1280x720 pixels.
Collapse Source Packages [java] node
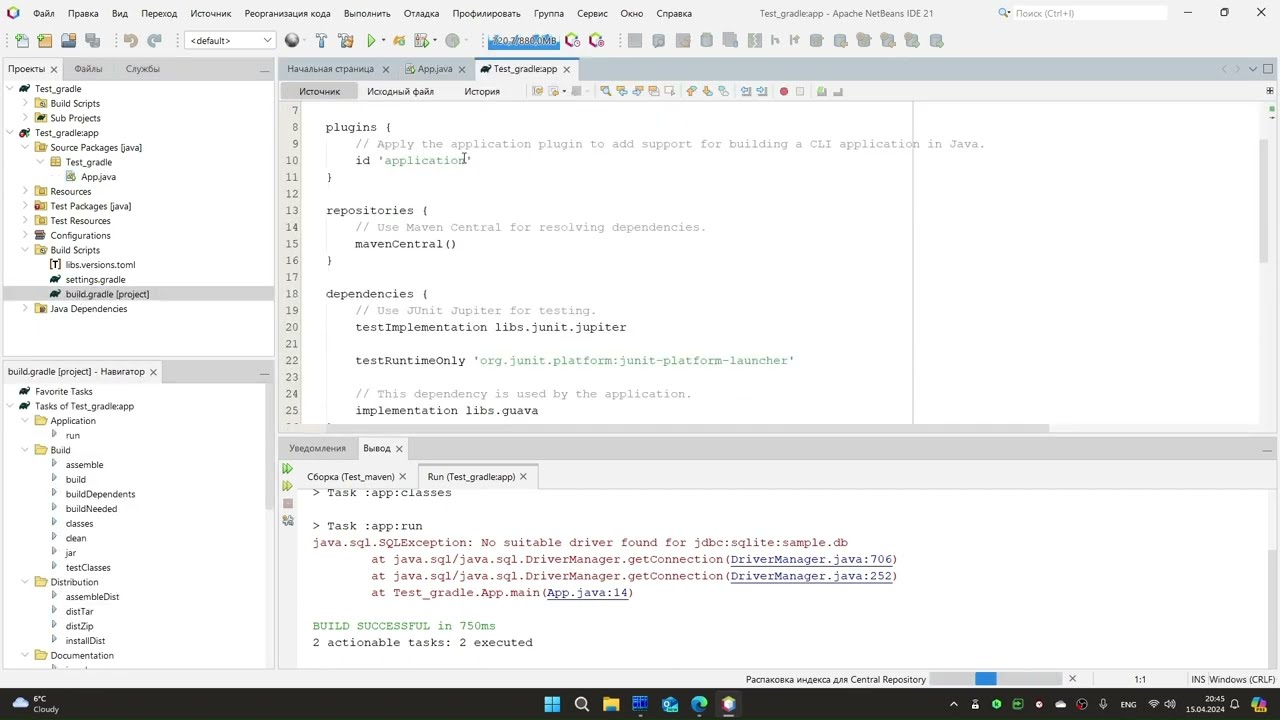(25, 147)
